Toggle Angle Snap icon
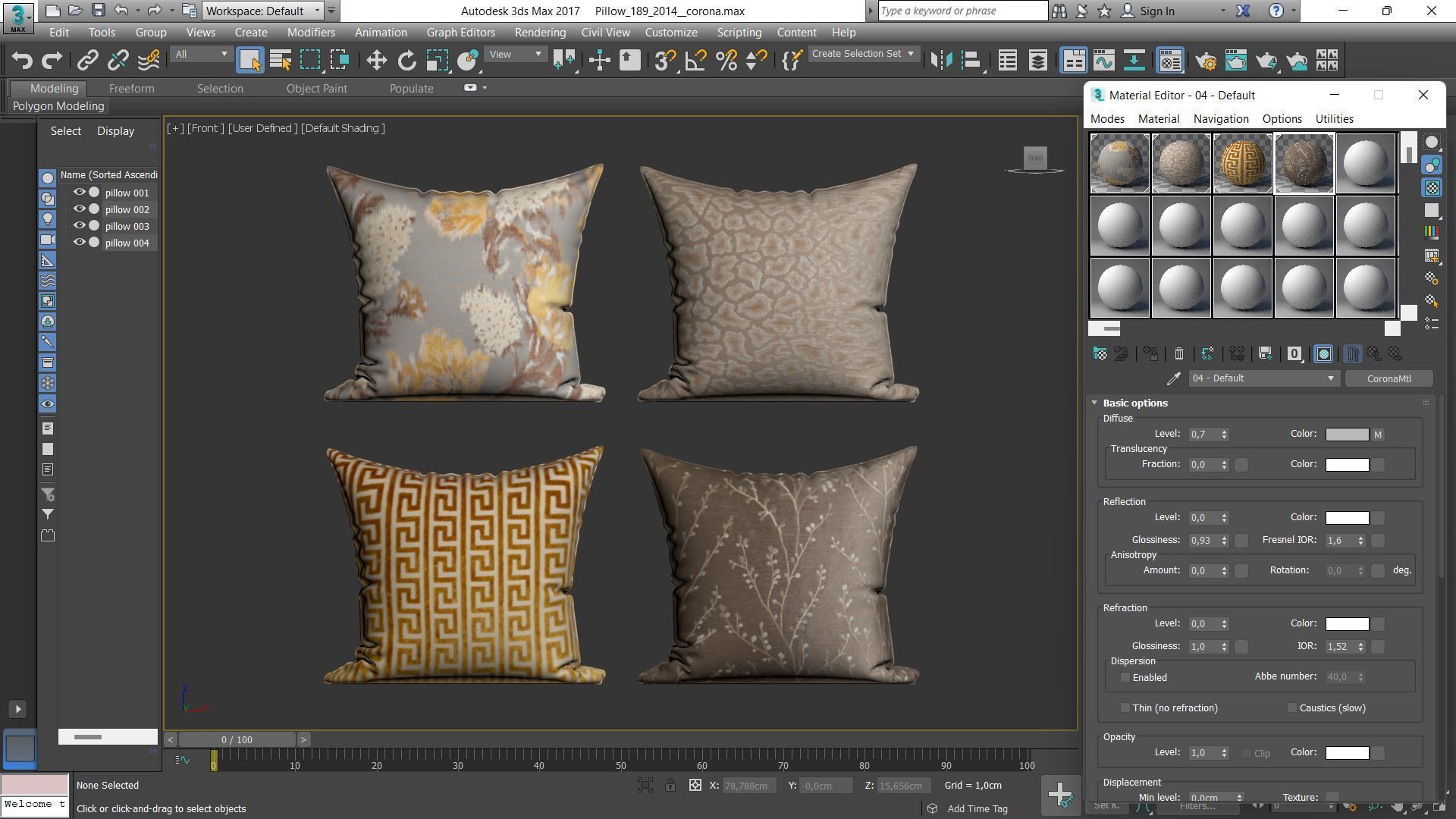Screen dimensions: 1456x819 pos(695,61)
